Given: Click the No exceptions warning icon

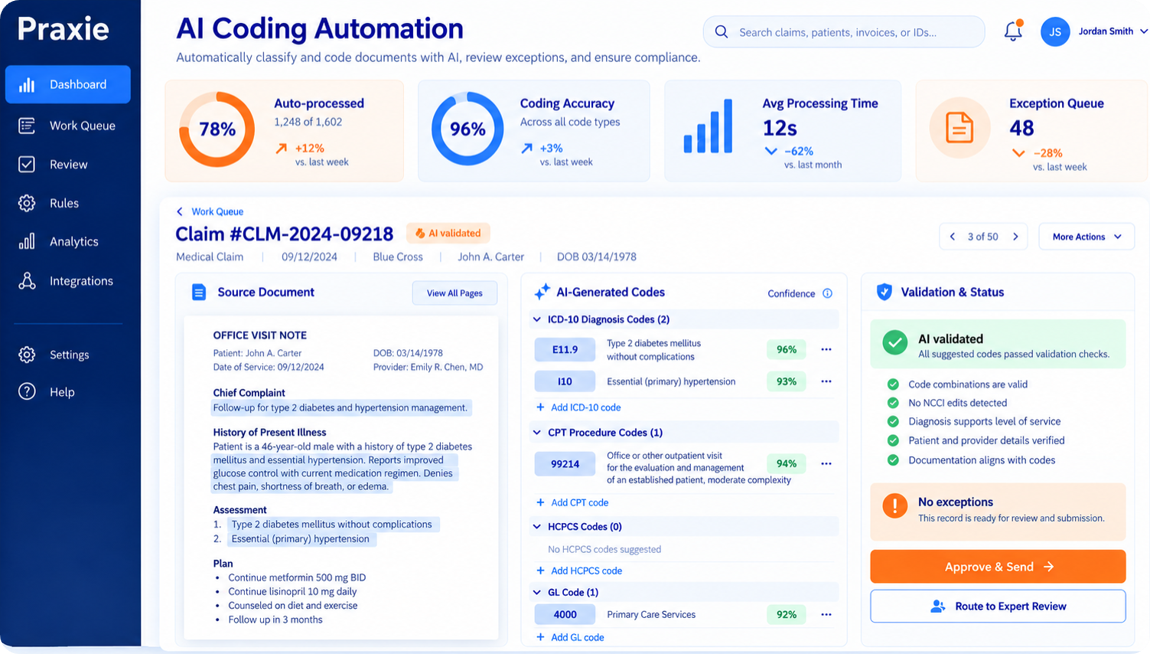Looking at the screenshot, I should pyautogui.click(x=895, y=505).
